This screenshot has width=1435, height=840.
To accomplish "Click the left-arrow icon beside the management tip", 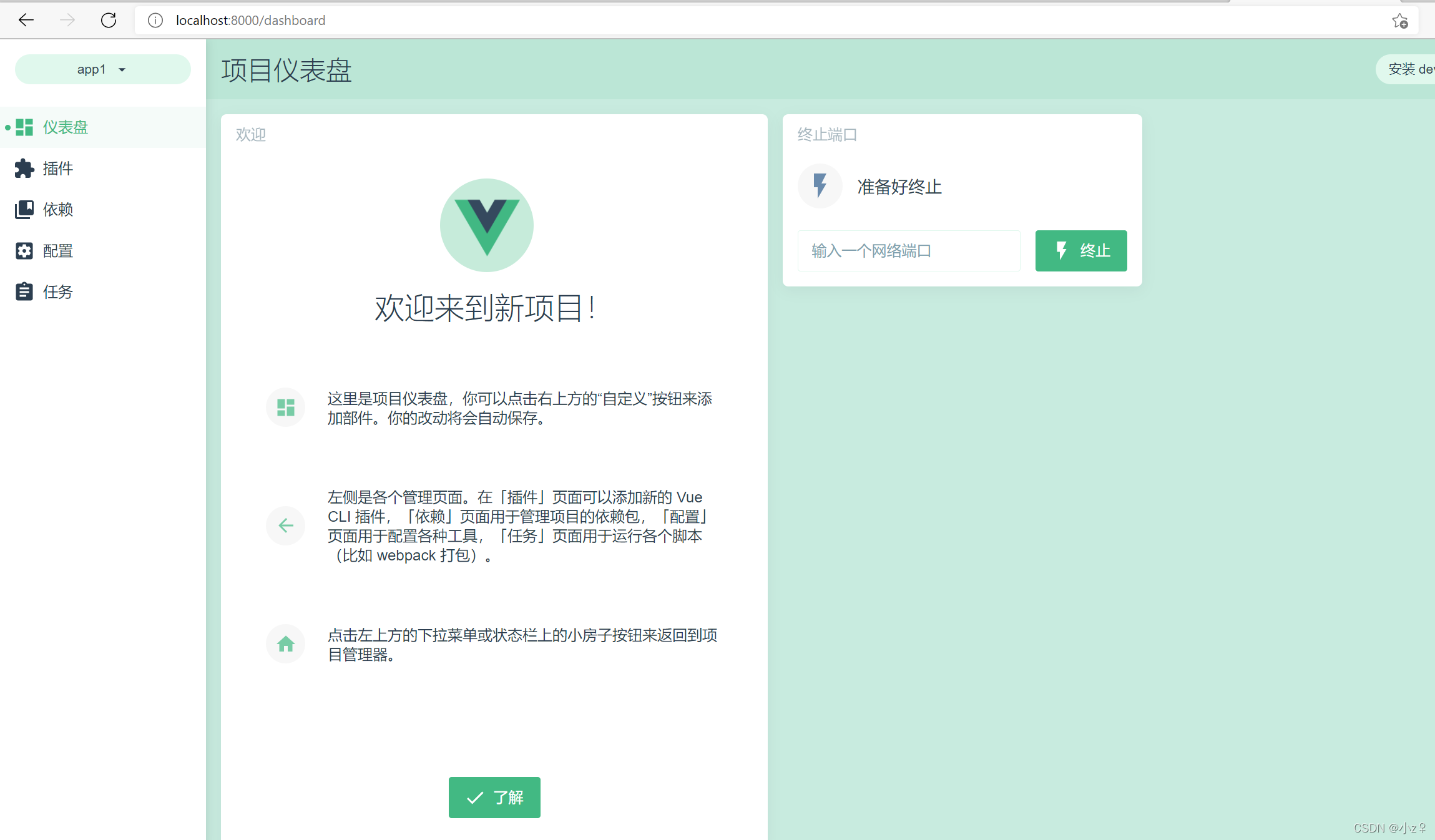I will [x=285, y=525].
